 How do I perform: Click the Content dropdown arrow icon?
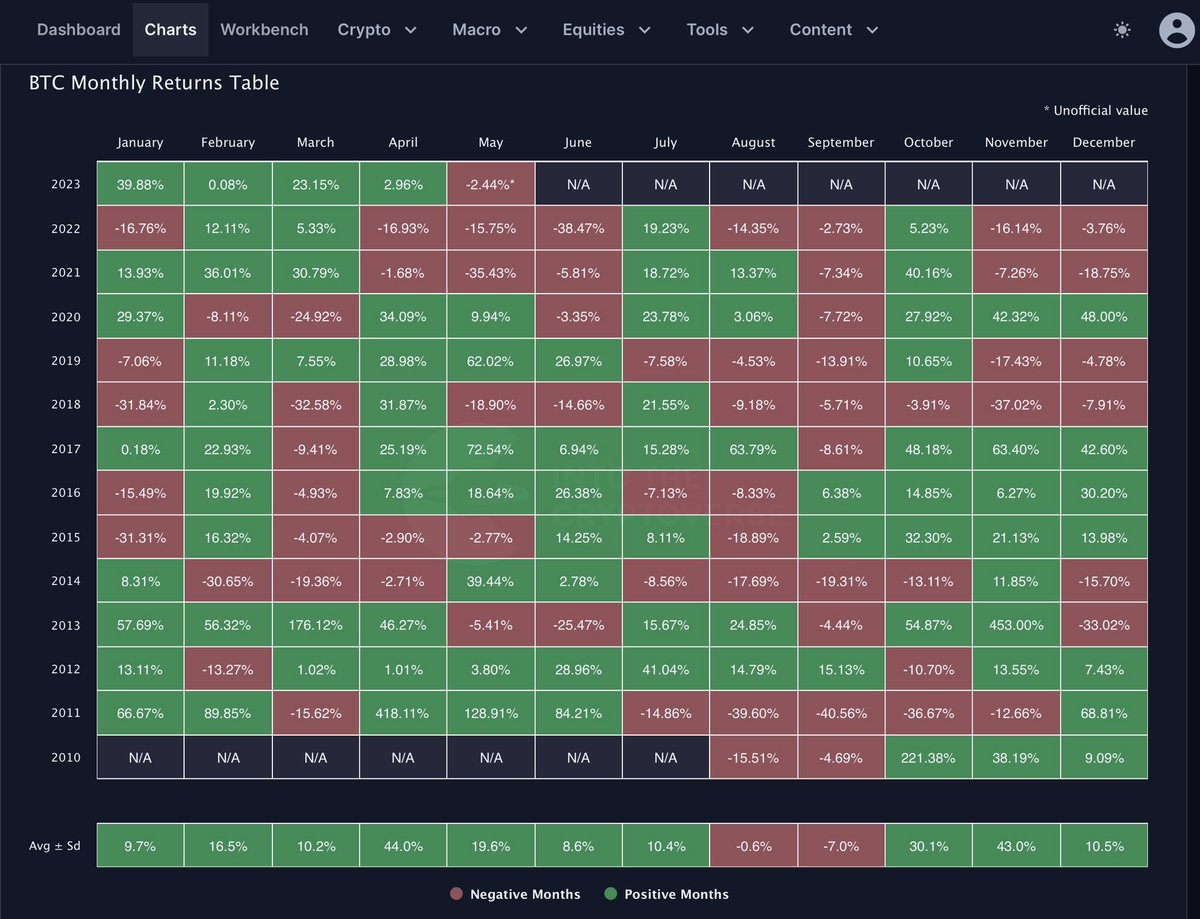click(x=871, y=31)
